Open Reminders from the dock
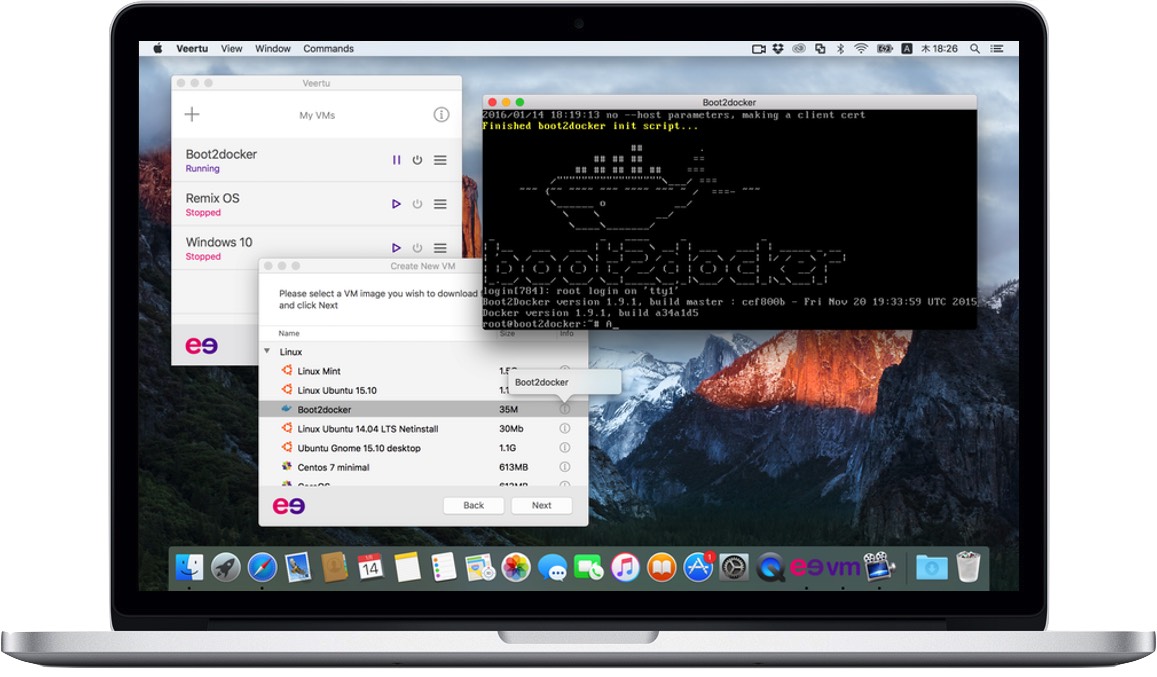 click(443, 568)
